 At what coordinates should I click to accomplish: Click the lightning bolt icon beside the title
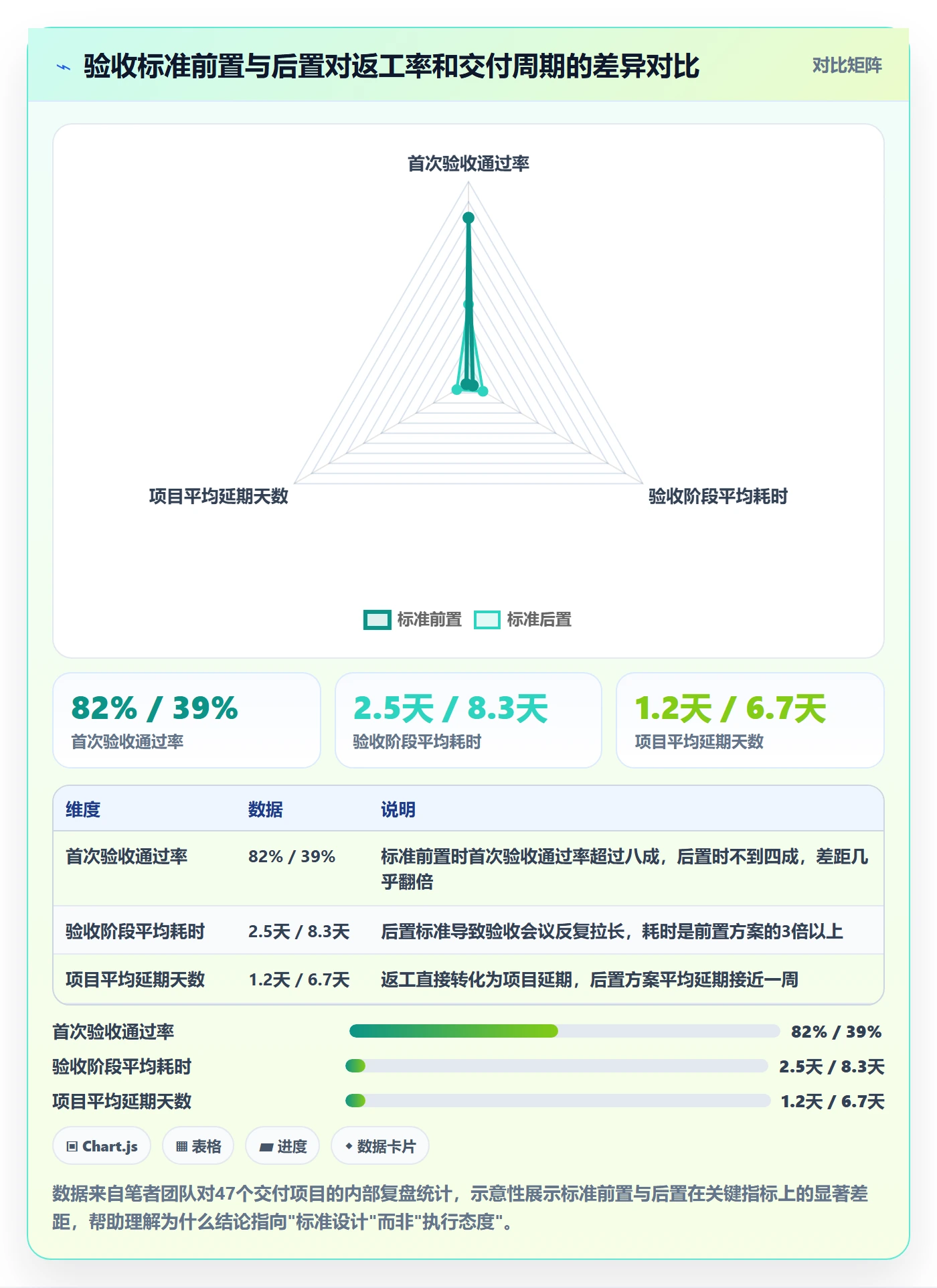64,67
